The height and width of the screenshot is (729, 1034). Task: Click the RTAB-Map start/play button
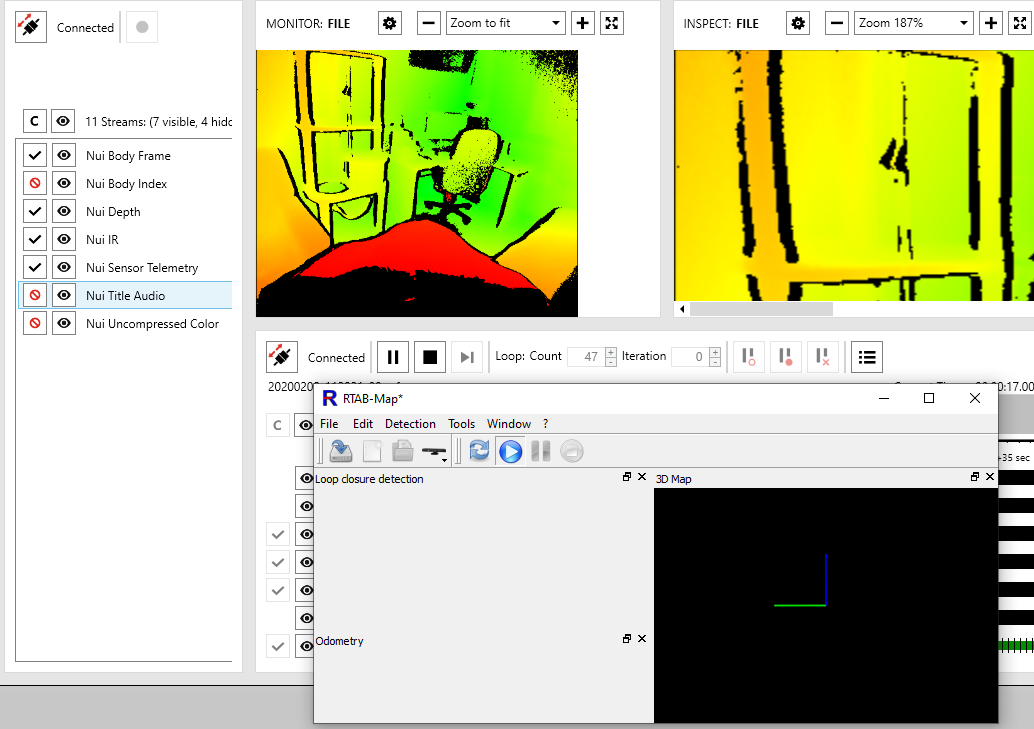510,451
